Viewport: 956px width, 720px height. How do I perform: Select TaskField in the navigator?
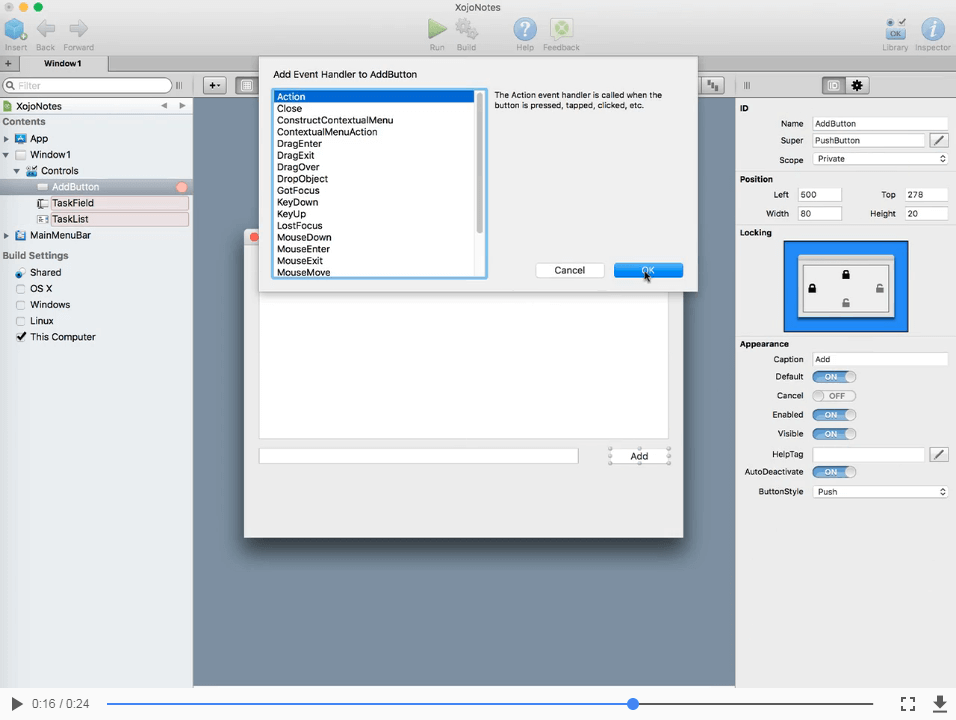click(x=120, y=203)
